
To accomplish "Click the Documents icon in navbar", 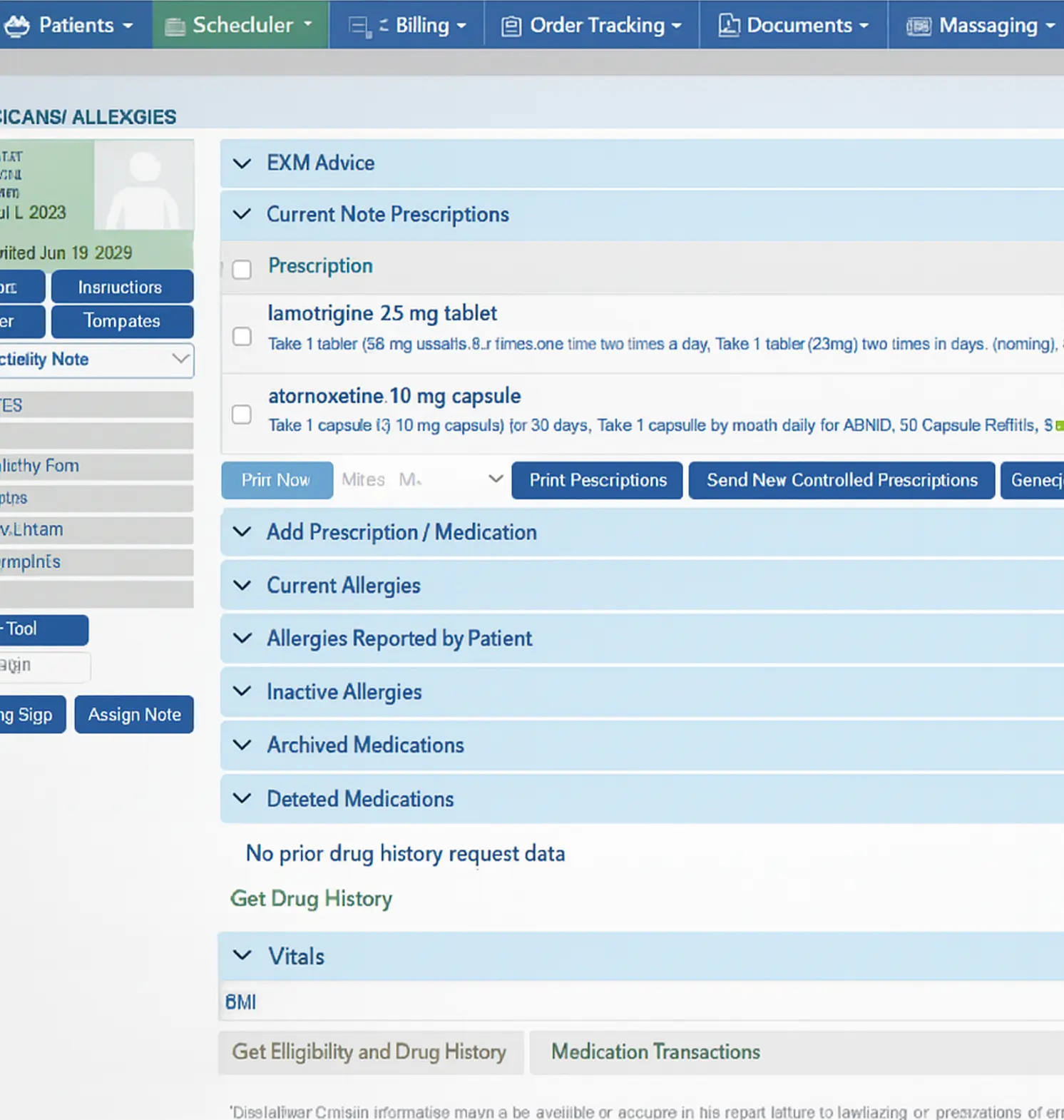I will [x=728, y=26].
